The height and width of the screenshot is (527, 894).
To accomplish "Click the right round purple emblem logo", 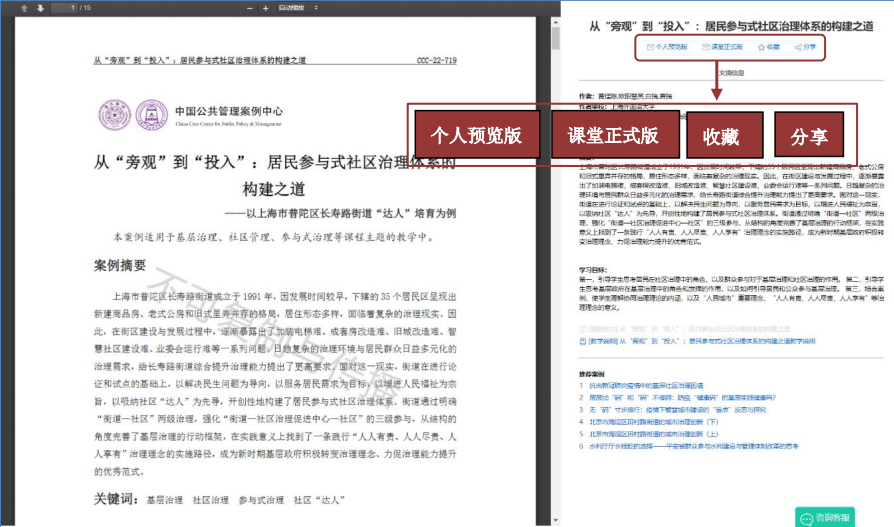I will point(151,115).
